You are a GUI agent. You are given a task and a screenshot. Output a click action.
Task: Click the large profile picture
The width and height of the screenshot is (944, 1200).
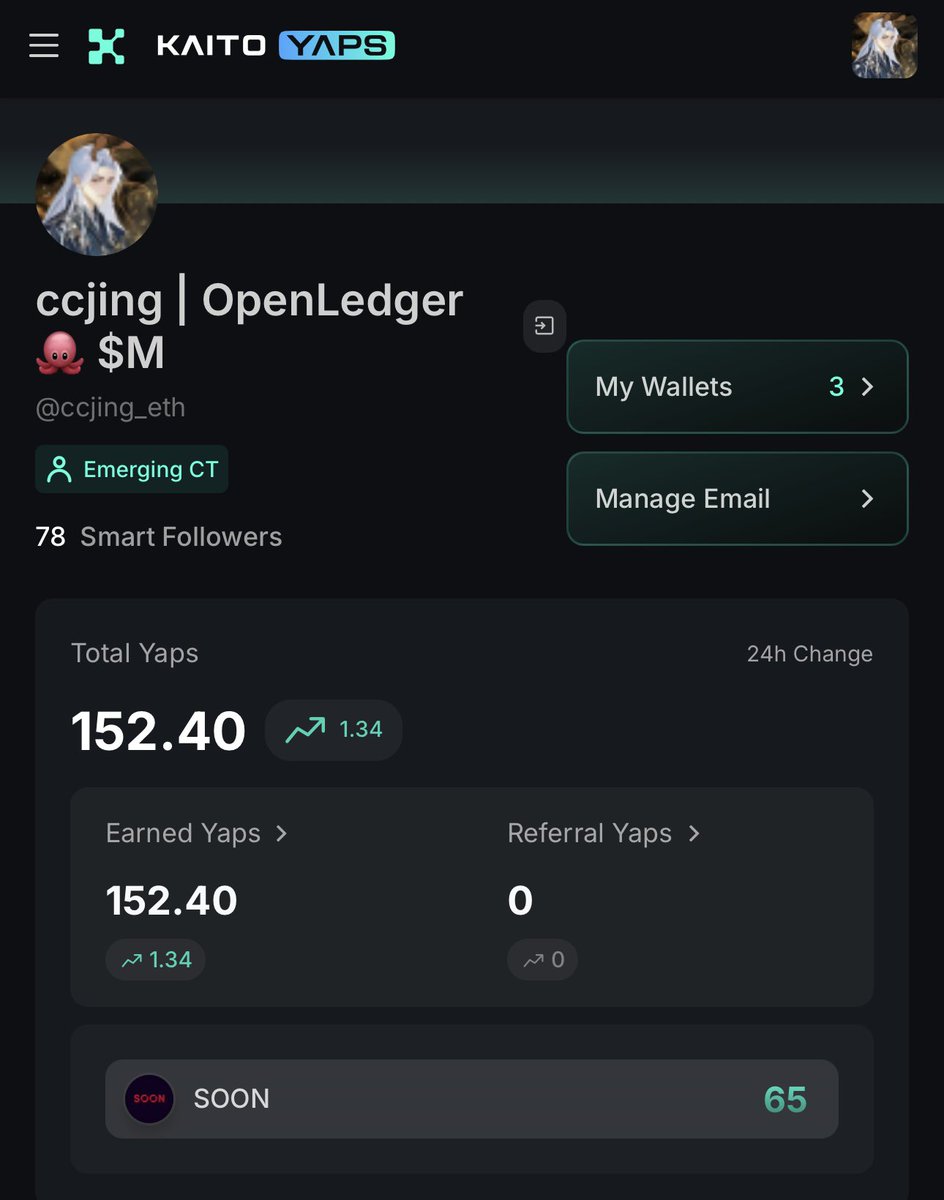pos(97,195)
